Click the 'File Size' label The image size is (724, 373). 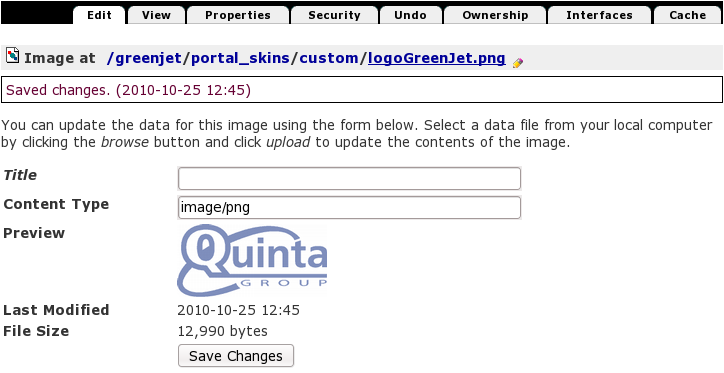tap(36, 331)
